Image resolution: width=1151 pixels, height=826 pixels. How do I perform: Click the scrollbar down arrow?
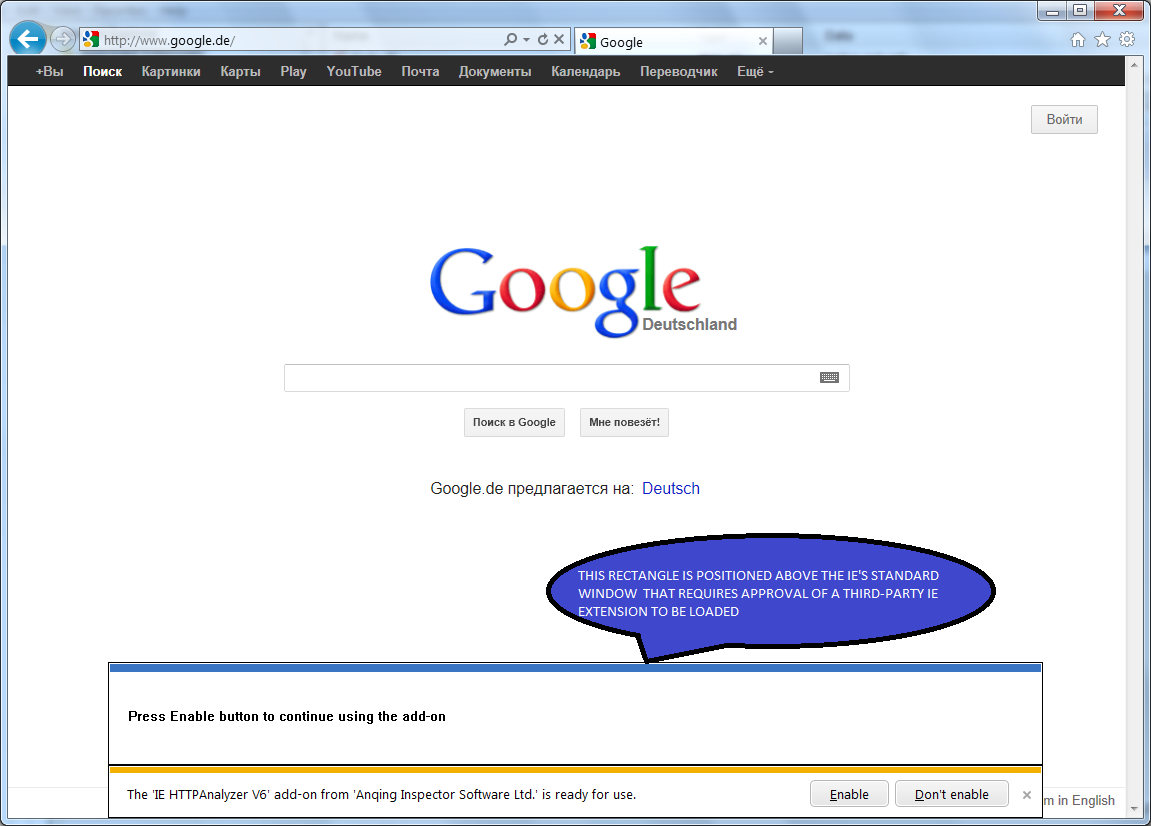pos(1134,808)
